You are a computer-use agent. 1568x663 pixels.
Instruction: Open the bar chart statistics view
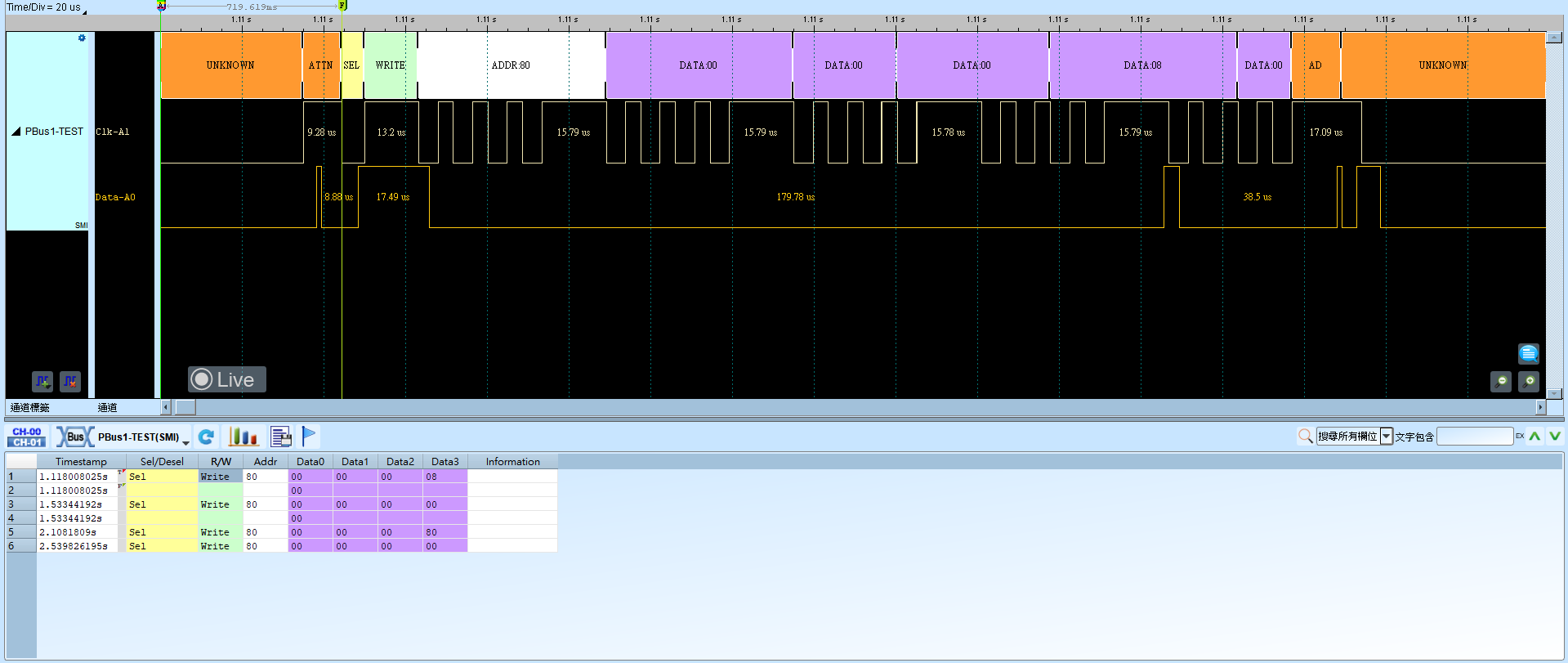(x=243, y=437)
